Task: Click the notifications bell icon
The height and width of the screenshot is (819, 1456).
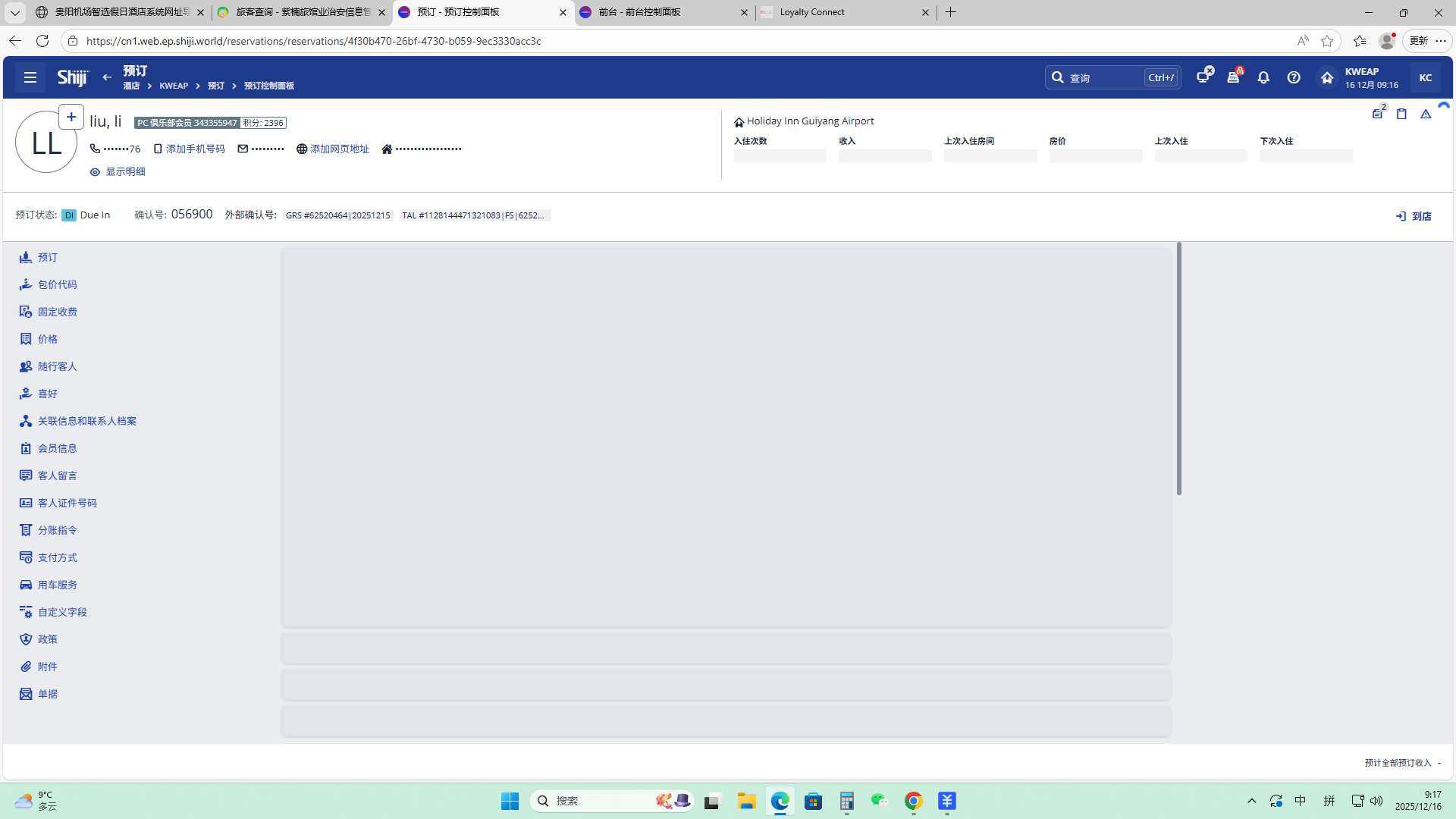Action: coord(1263,77)
